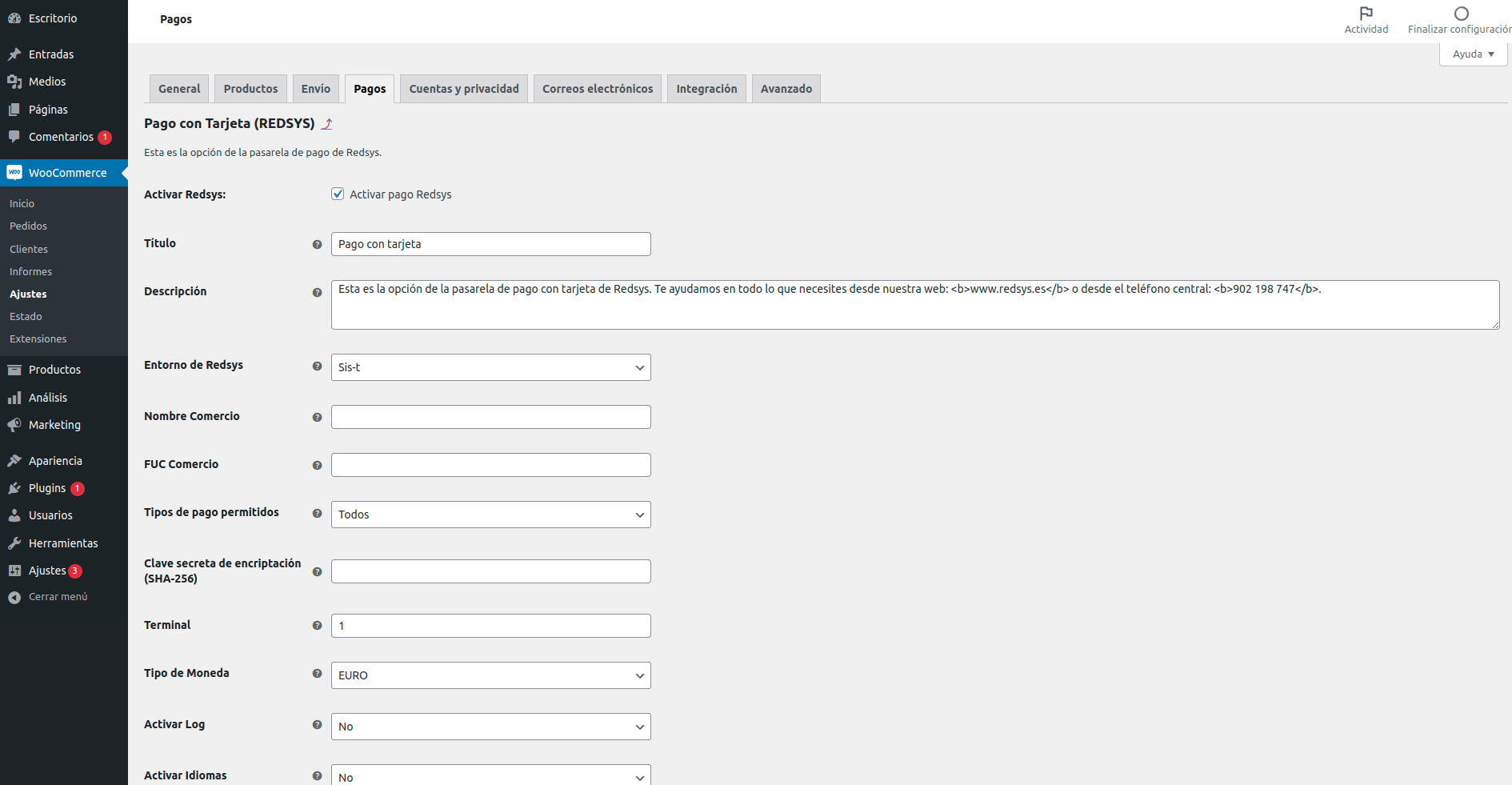Select the Pagos tab
Image resolution: width=1512 pixels, height=785 pixels.
370,89
